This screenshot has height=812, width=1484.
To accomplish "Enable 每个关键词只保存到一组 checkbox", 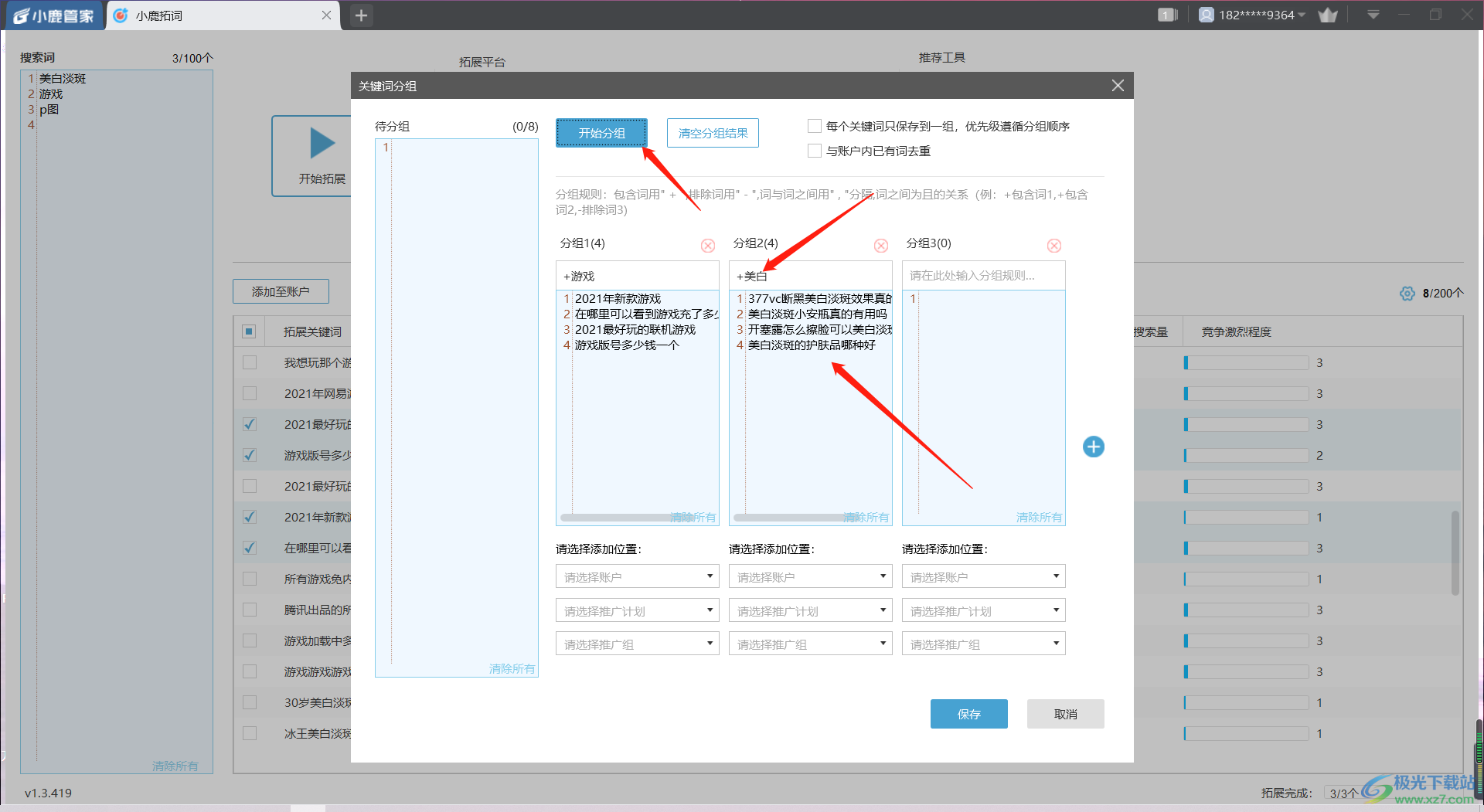I will pos(814,126).
